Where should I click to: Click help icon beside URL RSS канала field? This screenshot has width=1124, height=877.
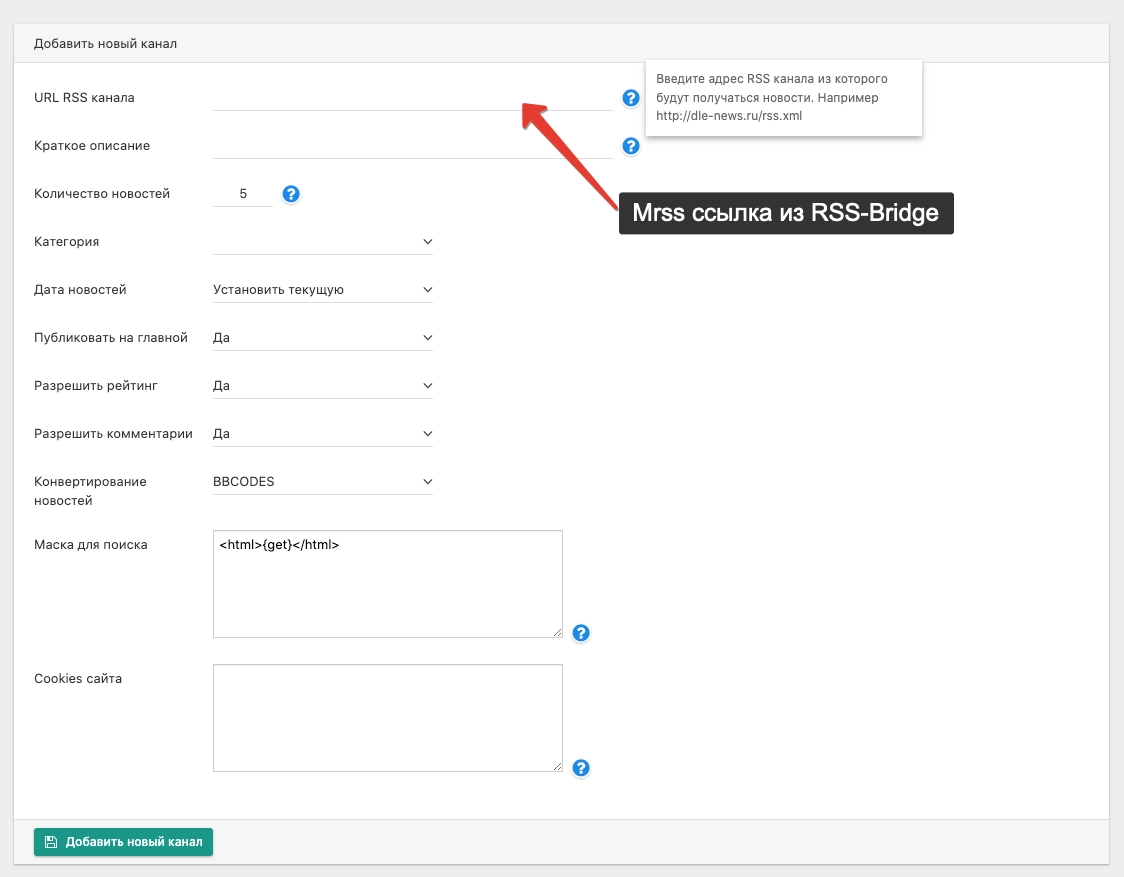[631, 98]
